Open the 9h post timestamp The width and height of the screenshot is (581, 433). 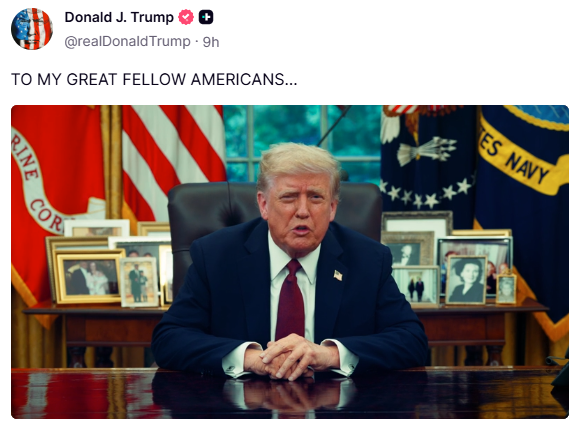point(211,42)
